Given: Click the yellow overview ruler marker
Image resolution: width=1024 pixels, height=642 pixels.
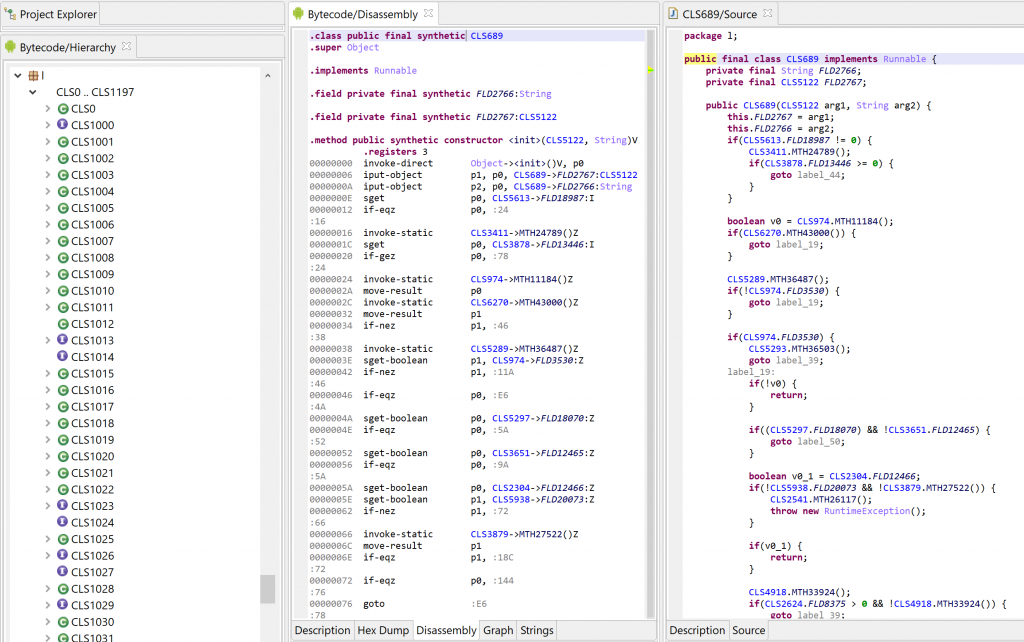Looking at the screenshot, I should pyautogui.click(x=650, y=70).
